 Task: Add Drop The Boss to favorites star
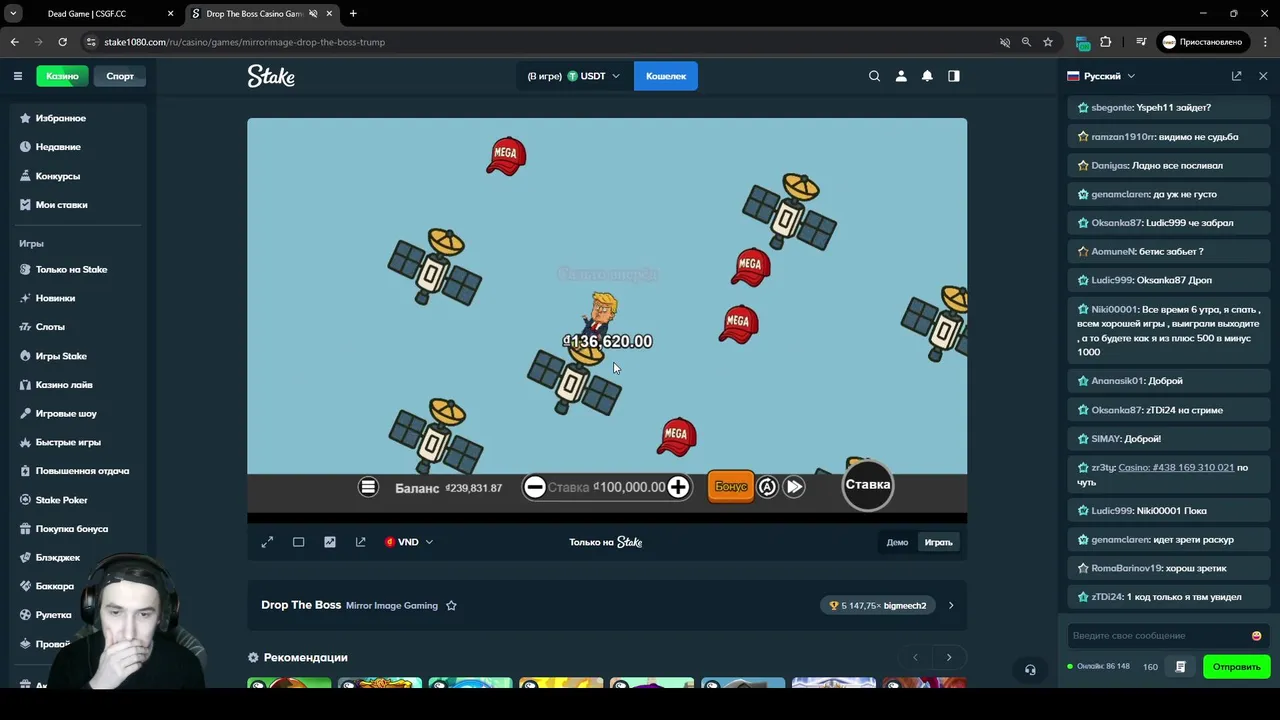[x=451, y=605]
